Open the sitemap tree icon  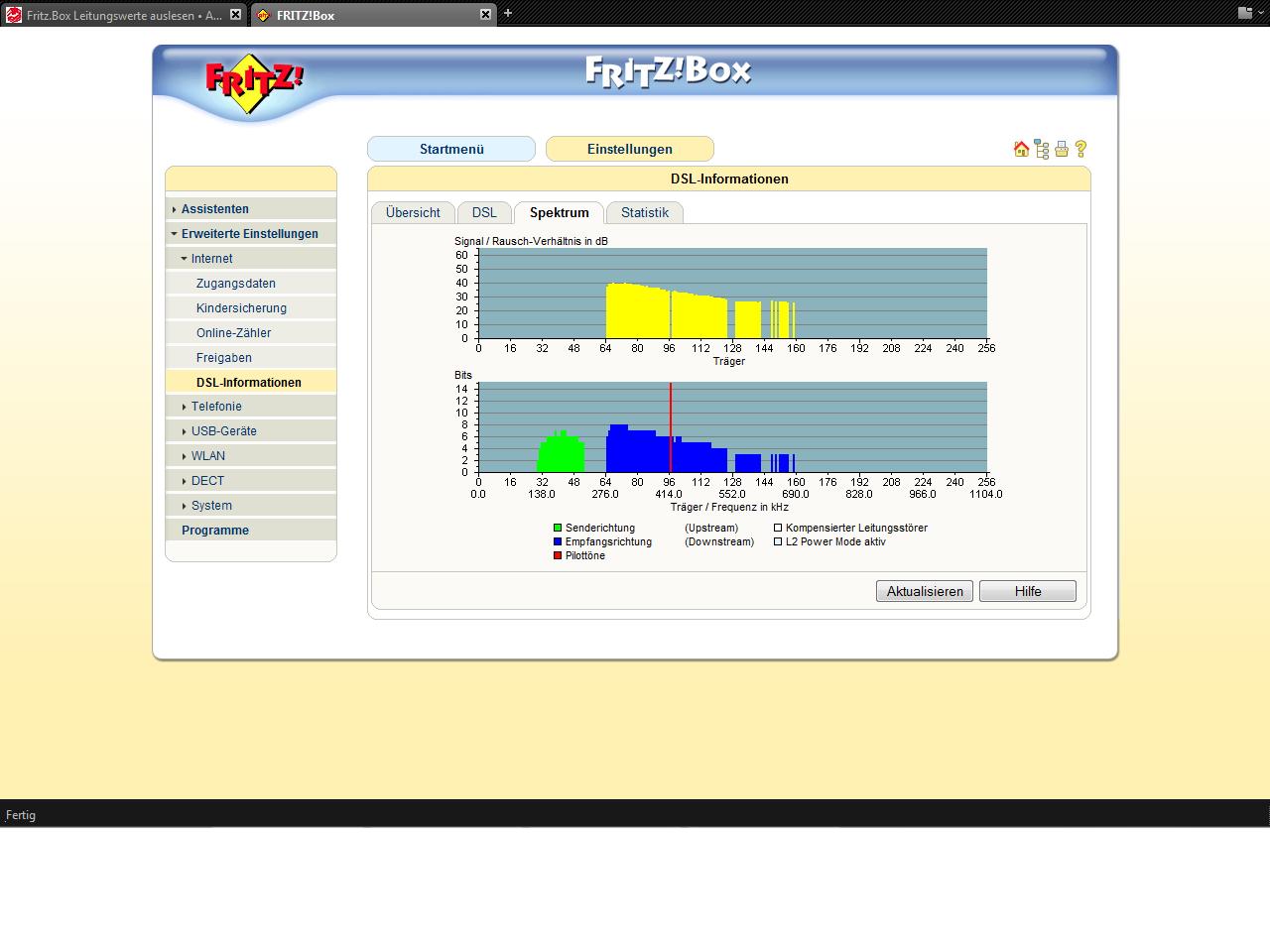tap(1041, 149)
